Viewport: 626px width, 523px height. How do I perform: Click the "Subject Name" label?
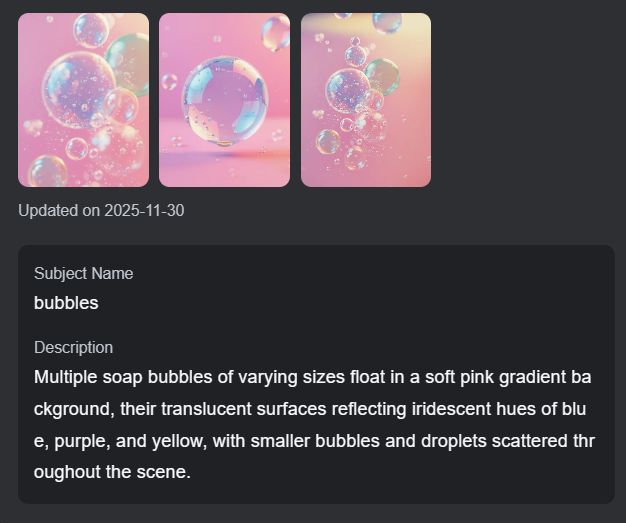[83, 273]
